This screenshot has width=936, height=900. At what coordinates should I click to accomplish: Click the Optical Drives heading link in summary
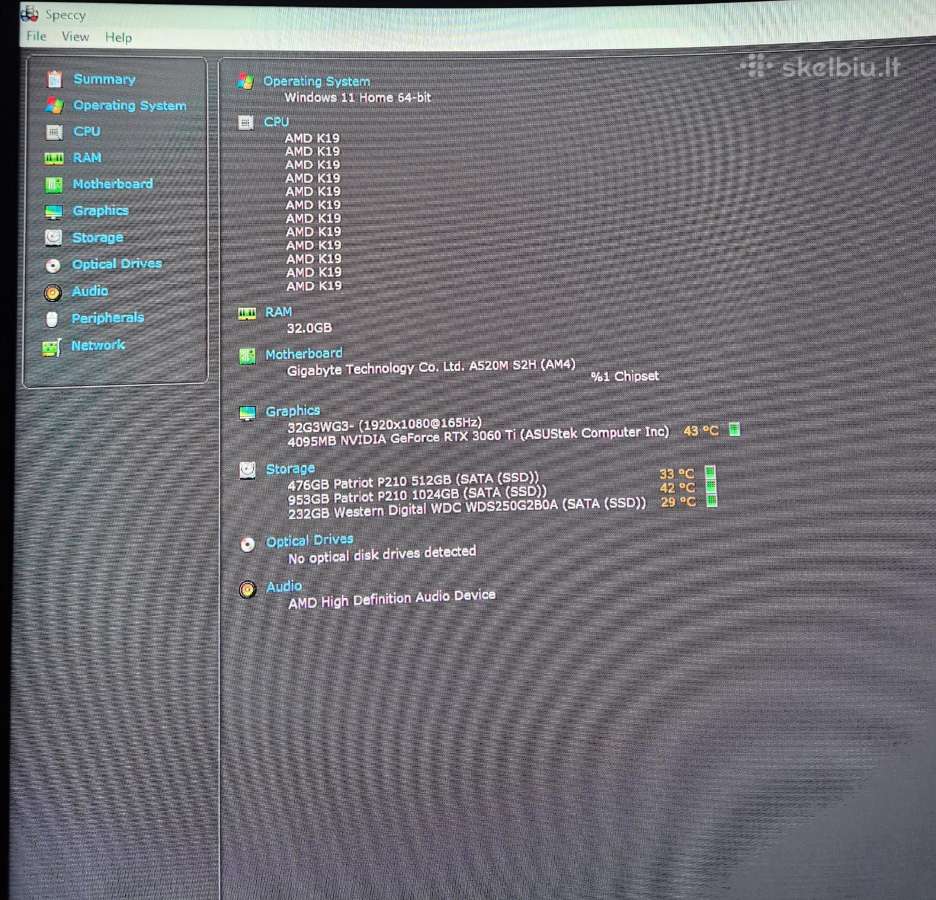tap(309, 540)
